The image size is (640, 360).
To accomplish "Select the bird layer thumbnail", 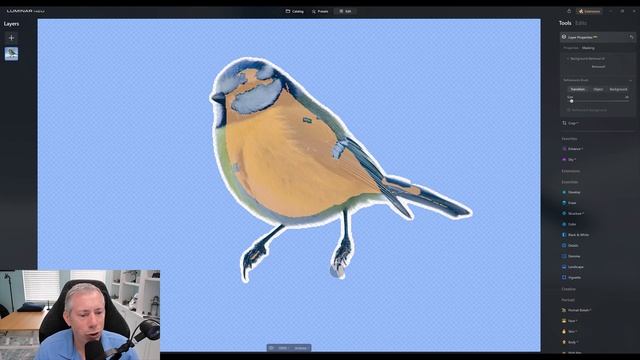I will click(x=11, y=54).
